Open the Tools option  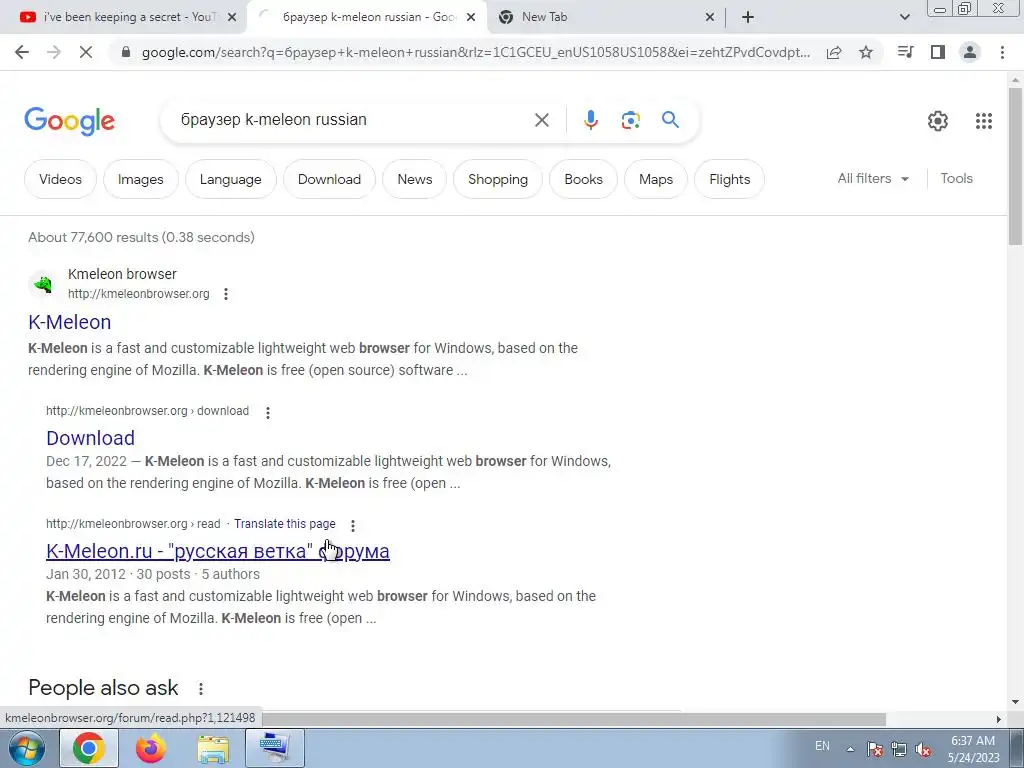[x=956, y=178]
